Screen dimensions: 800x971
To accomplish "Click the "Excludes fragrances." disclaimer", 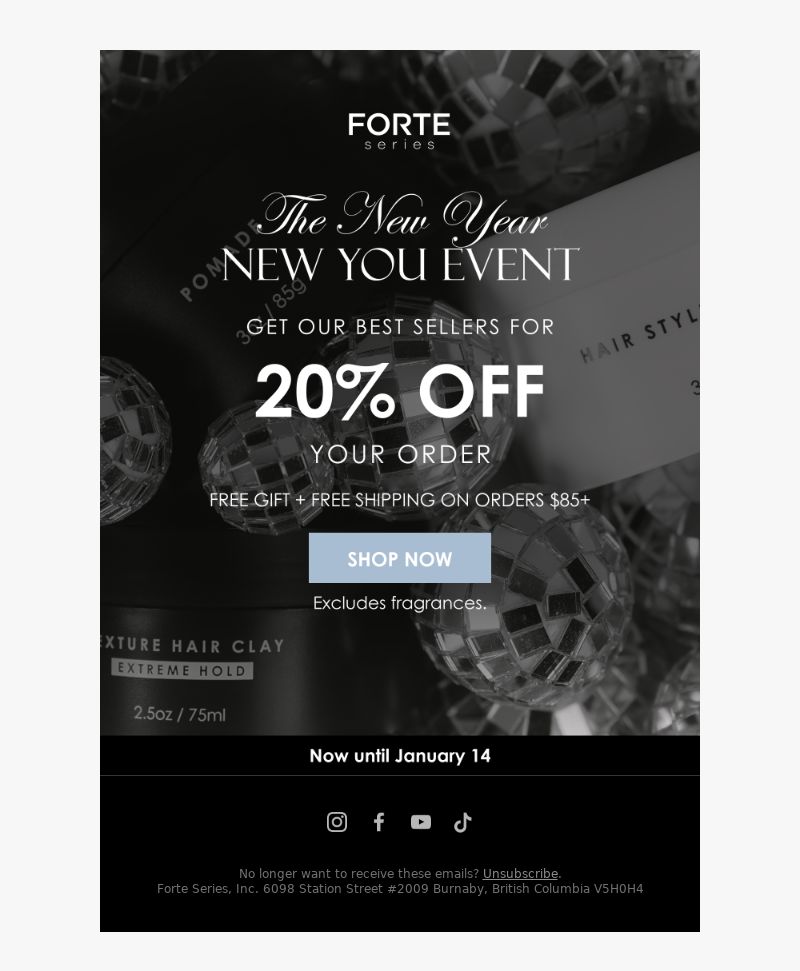I will [x=400, y=603].
